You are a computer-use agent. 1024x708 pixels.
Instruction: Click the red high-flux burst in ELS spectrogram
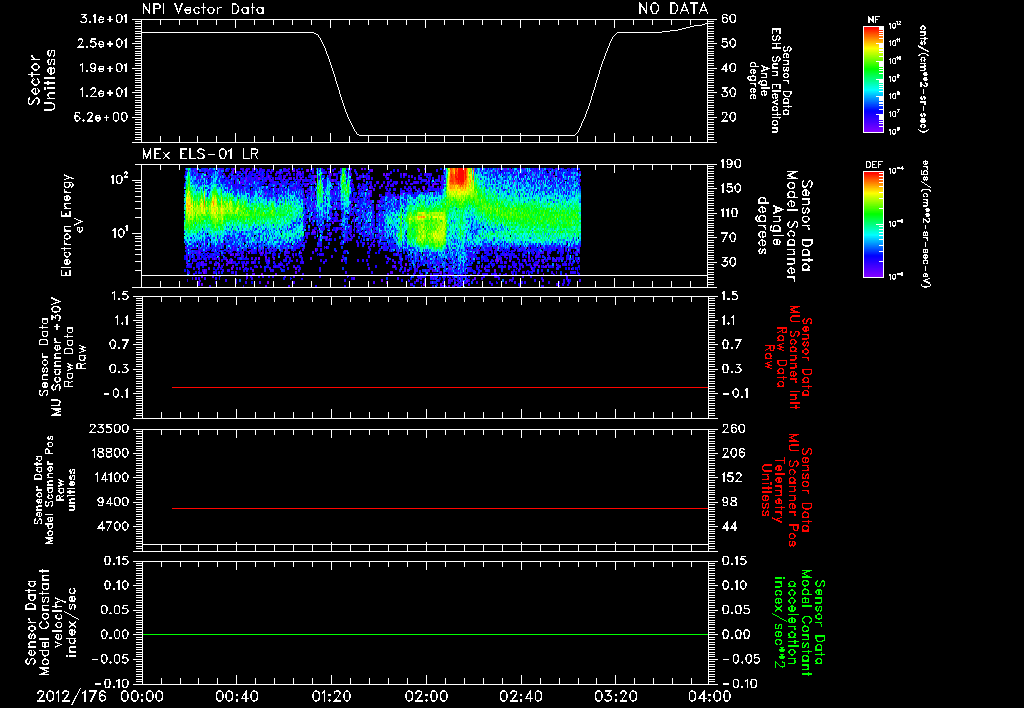click(x=460, y=180)
